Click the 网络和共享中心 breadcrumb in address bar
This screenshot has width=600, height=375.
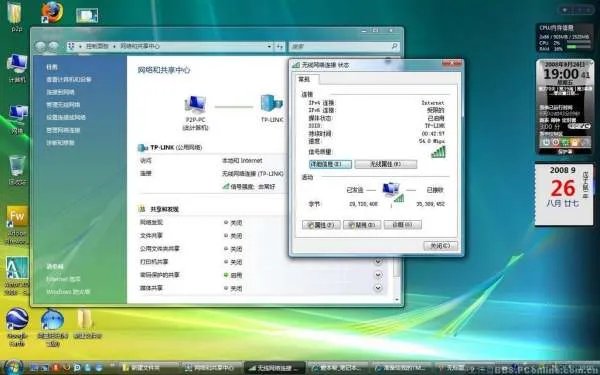tap(140, 46)
